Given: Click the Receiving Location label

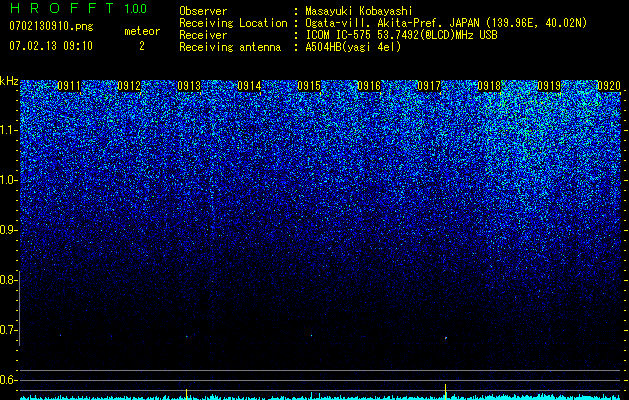Looking at the screenshot, I should (233, 23).
